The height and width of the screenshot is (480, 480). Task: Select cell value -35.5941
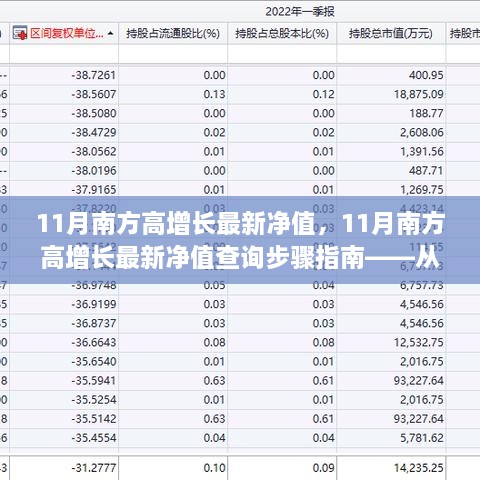pyautogui.click(x=94, y=381)
